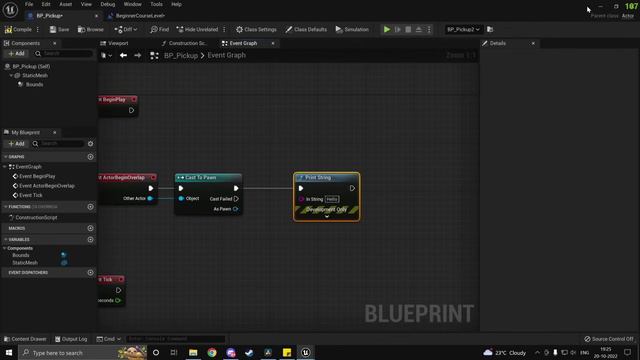Toggle Hide Unrelated nodes

(x=197, y=29)
